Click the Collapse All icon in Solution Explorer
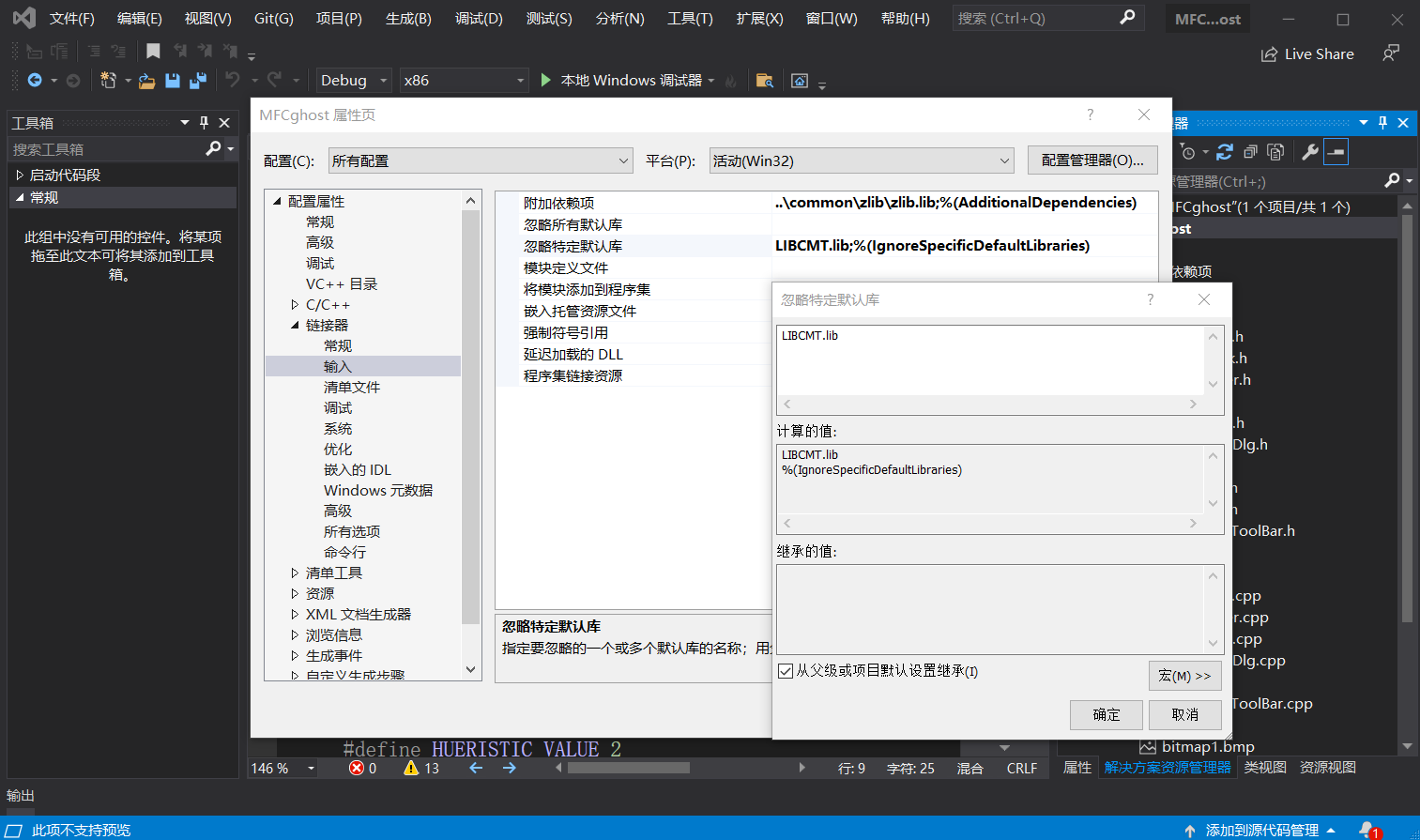This screenshot has width=1420, height=840. [1250, 152]
